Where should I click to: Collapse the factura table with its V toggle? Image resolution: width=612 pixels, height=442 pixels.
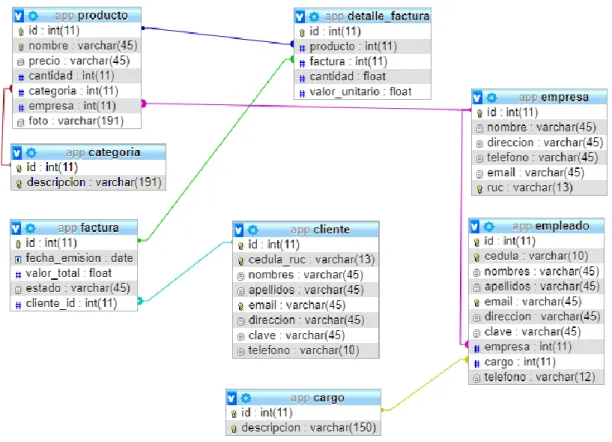(16, 228)
